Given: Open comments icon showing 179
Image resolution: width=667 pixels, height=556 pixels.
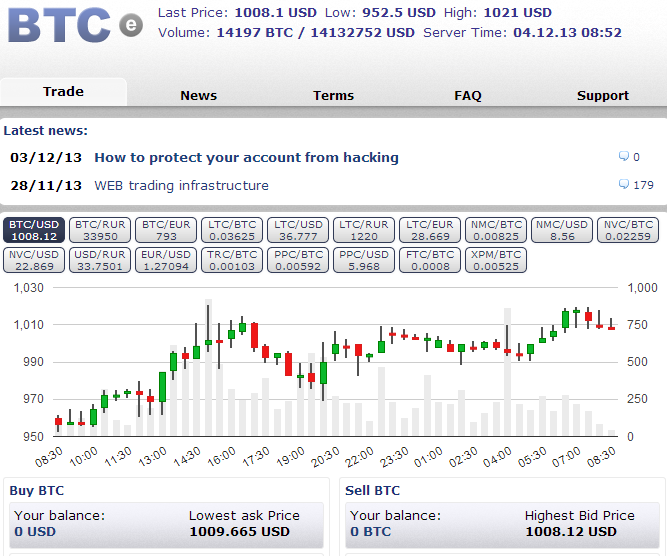Looking at the screenshot, I should tap(624, 184).
